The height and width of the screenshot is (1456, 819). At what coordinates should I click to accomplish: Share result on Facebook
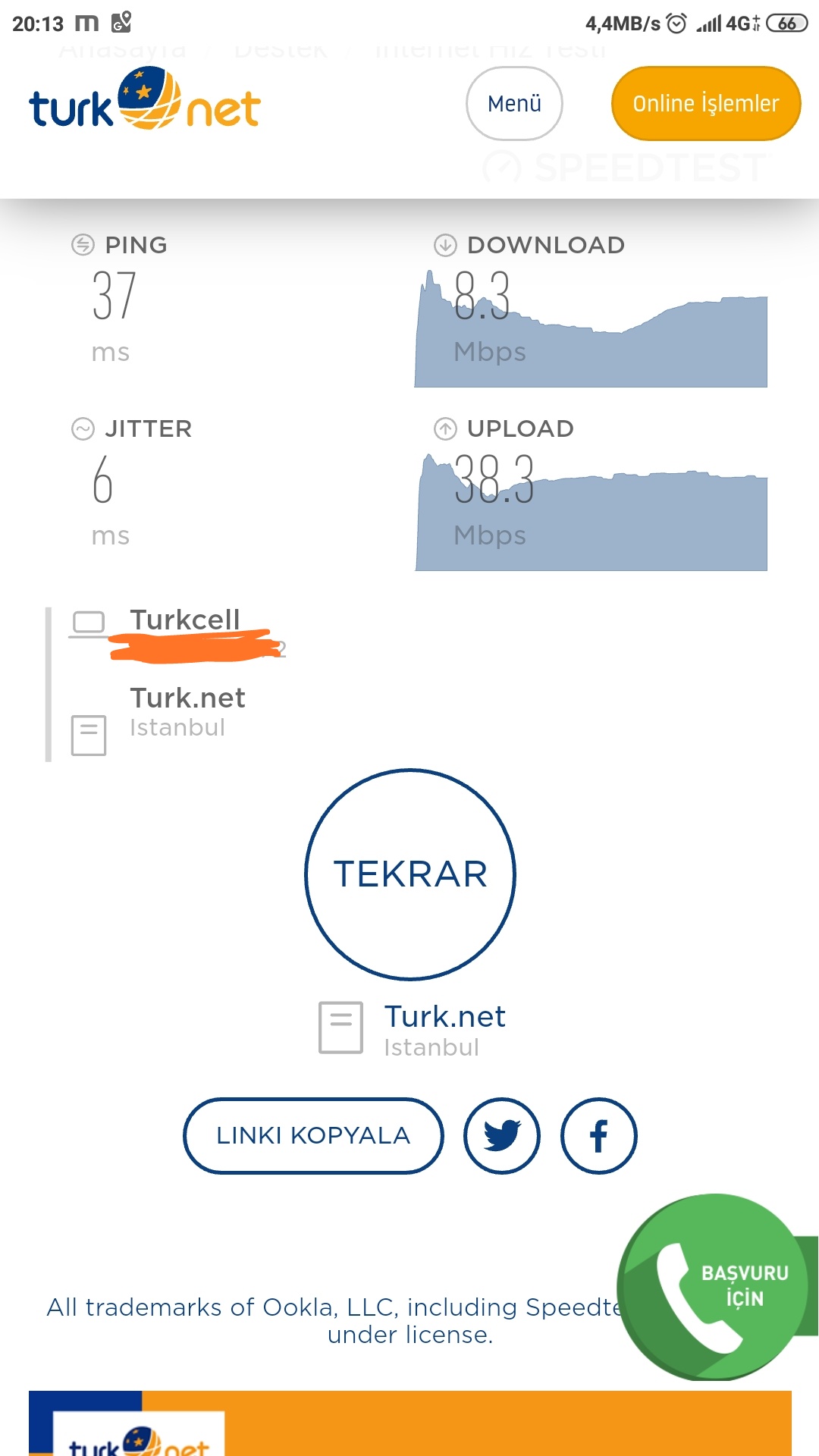point(599,1135)
